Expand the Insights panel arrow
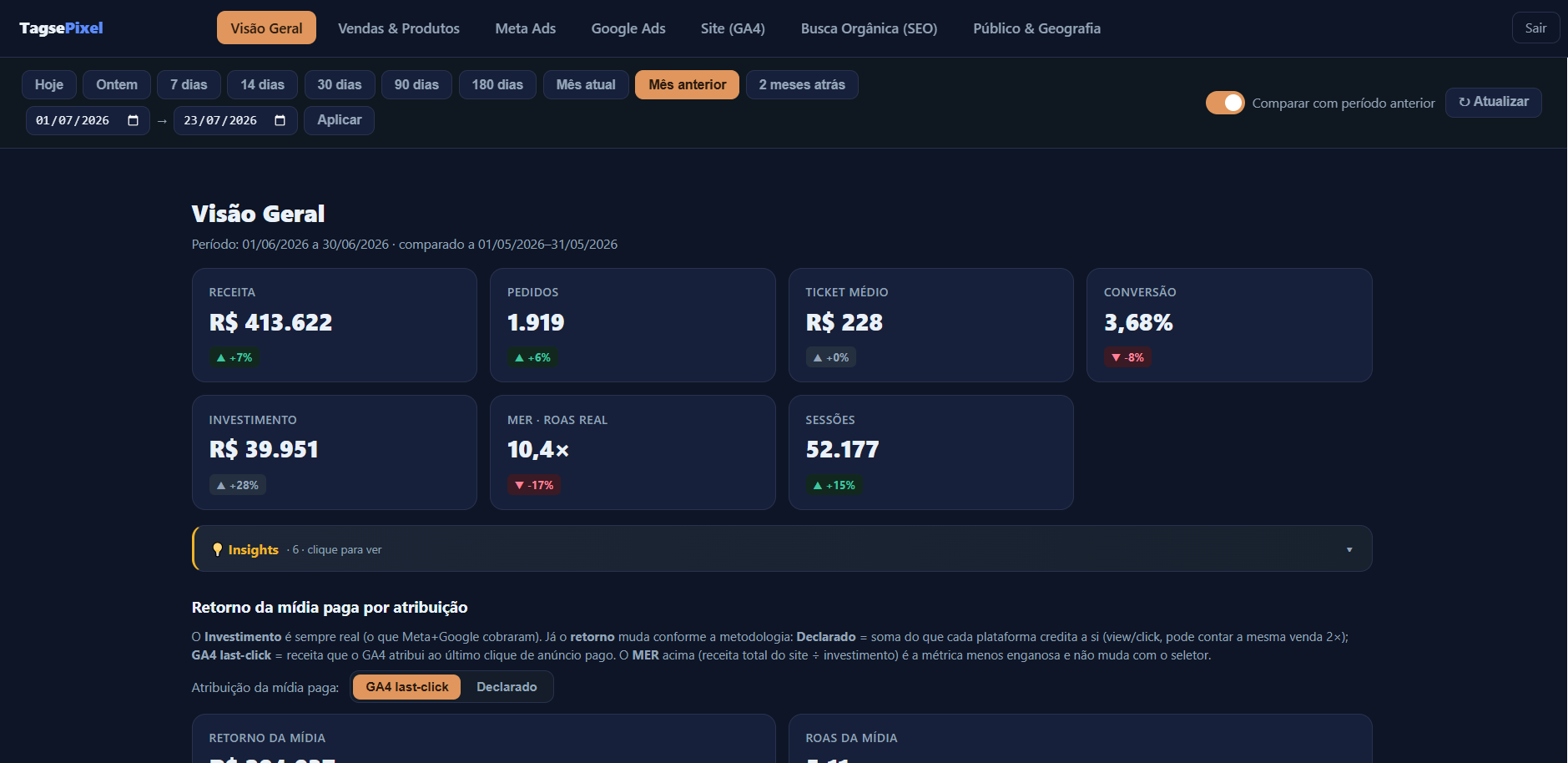This screenshot has height=763, width=1568. [1349, 549]
